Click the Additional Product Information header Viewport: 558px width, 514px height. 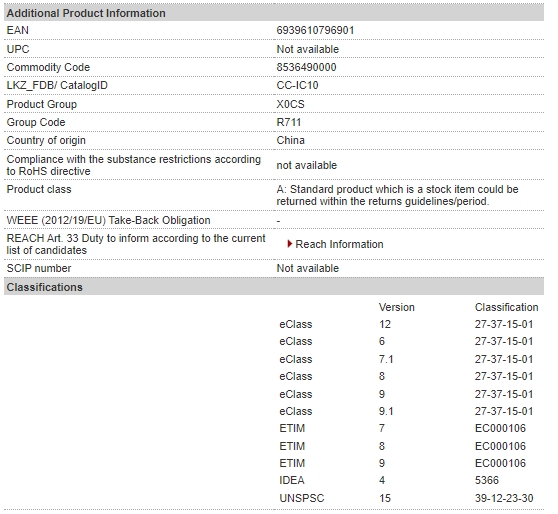click(x=274, y=13)
